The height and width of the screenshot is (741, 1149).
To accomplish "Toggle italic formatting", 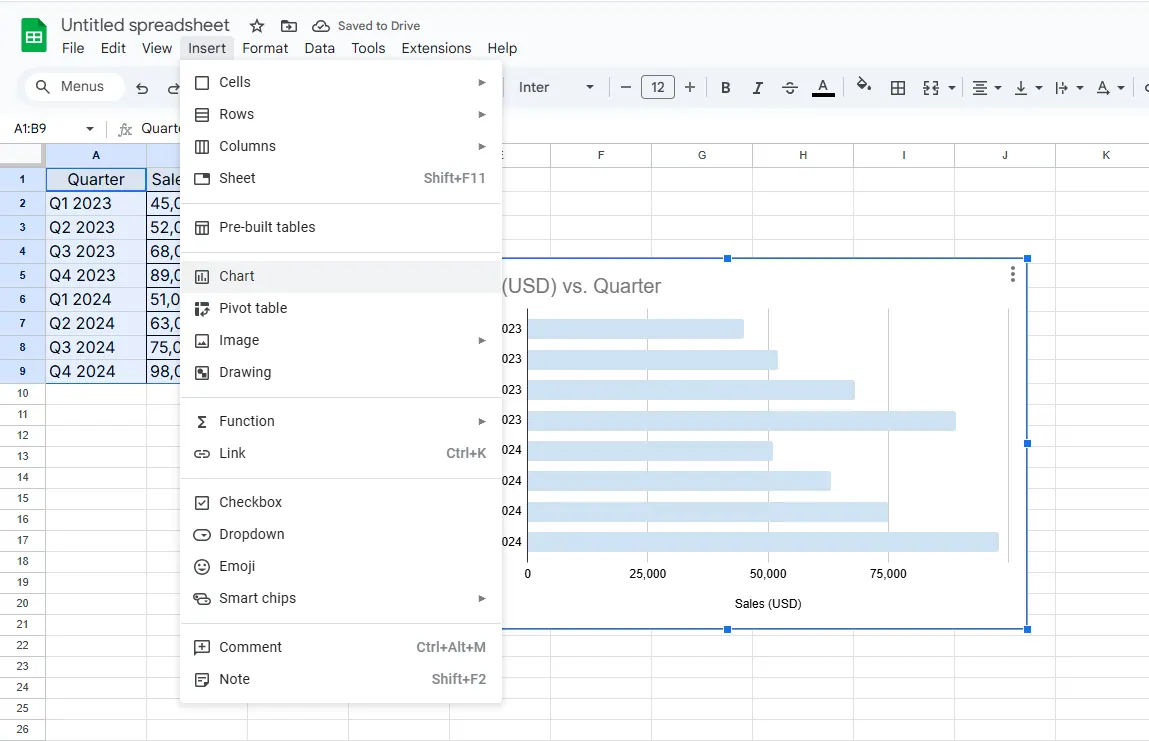I will 757,87.
